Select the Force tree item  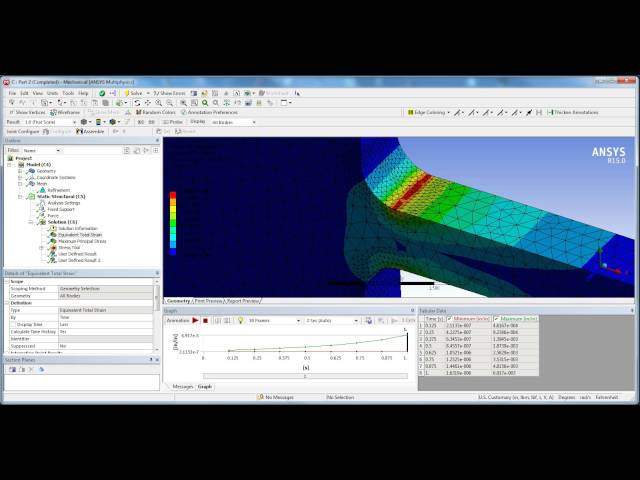[53, 216]
